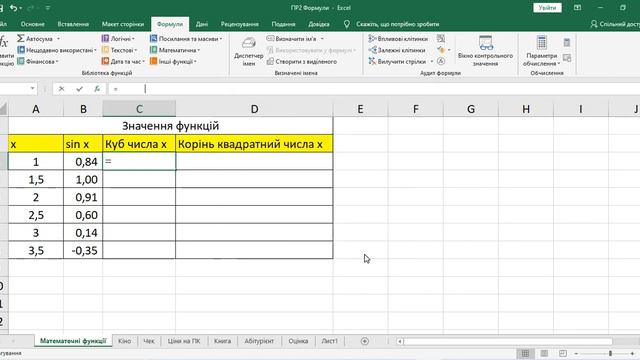Toggle Show Formulas icon in Formula Auditing

pyautogui.click(x=441, y=38)
